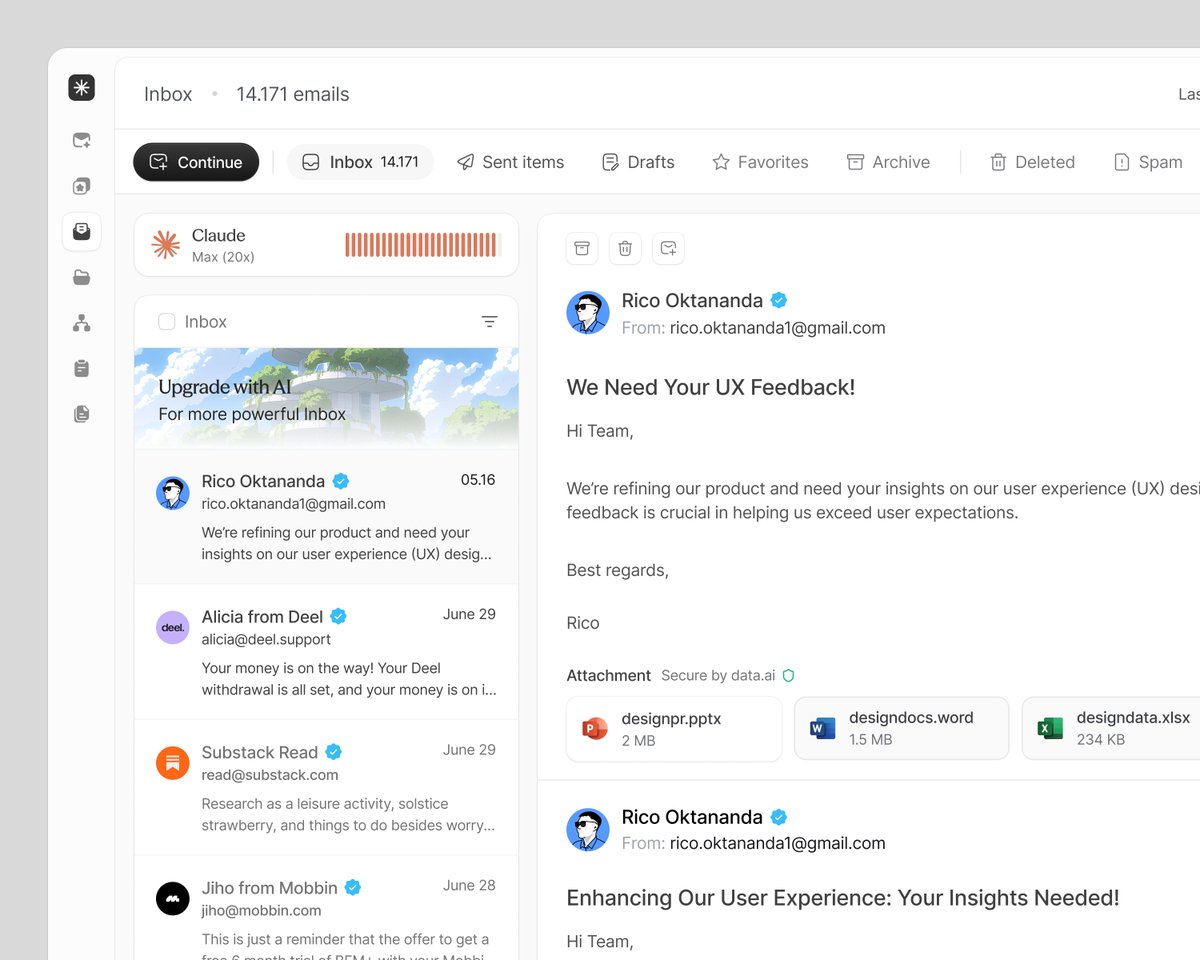Click verified badge next to Alicia from Deel

tap(339, 616)
